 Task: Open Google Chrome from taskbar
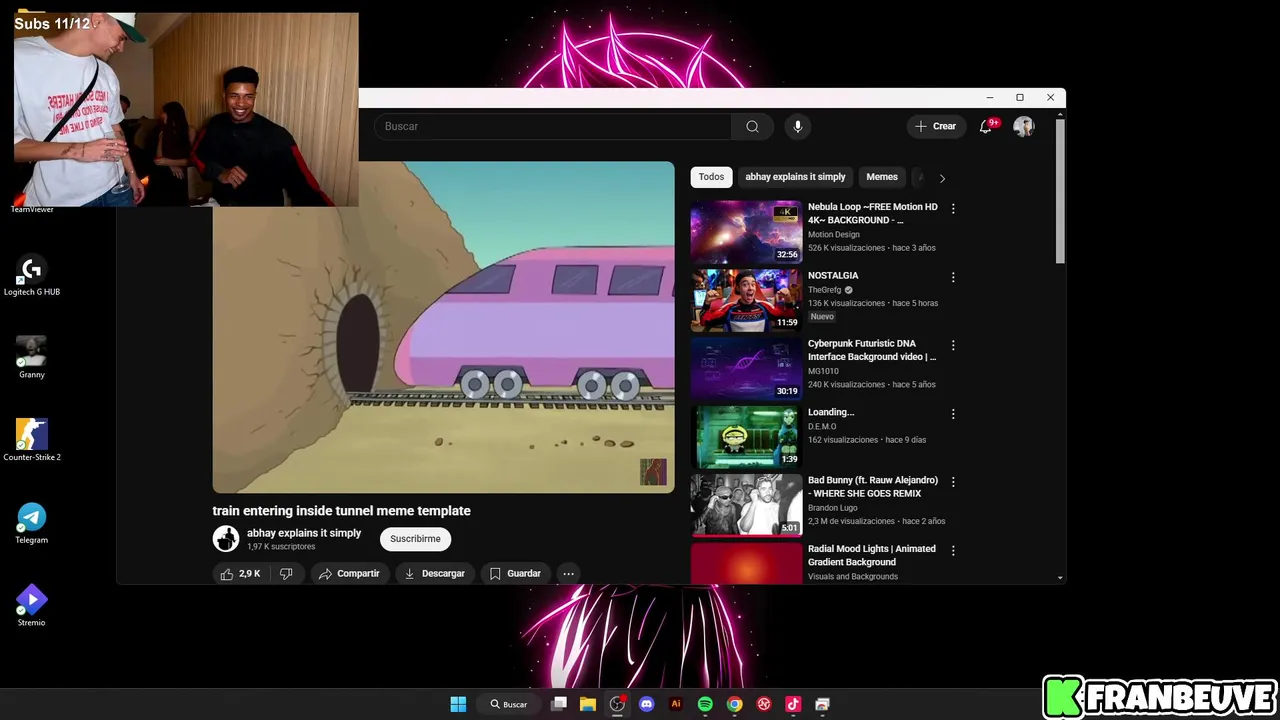point(734,704)
